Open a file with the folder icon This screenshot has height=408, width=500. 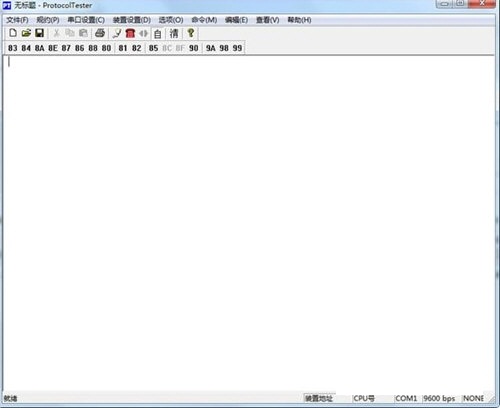26,33
